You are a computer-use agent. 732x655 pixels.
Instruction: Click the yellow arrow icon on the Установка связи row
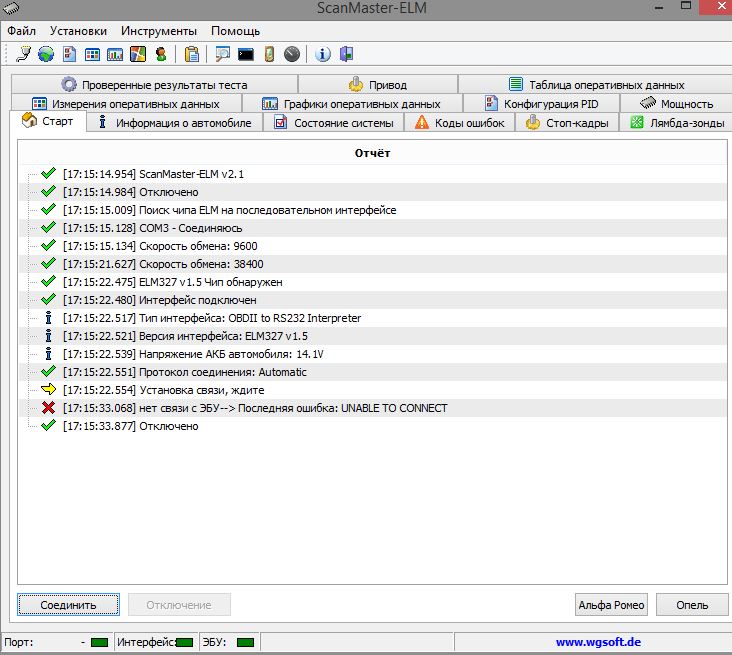pos(48,389)
